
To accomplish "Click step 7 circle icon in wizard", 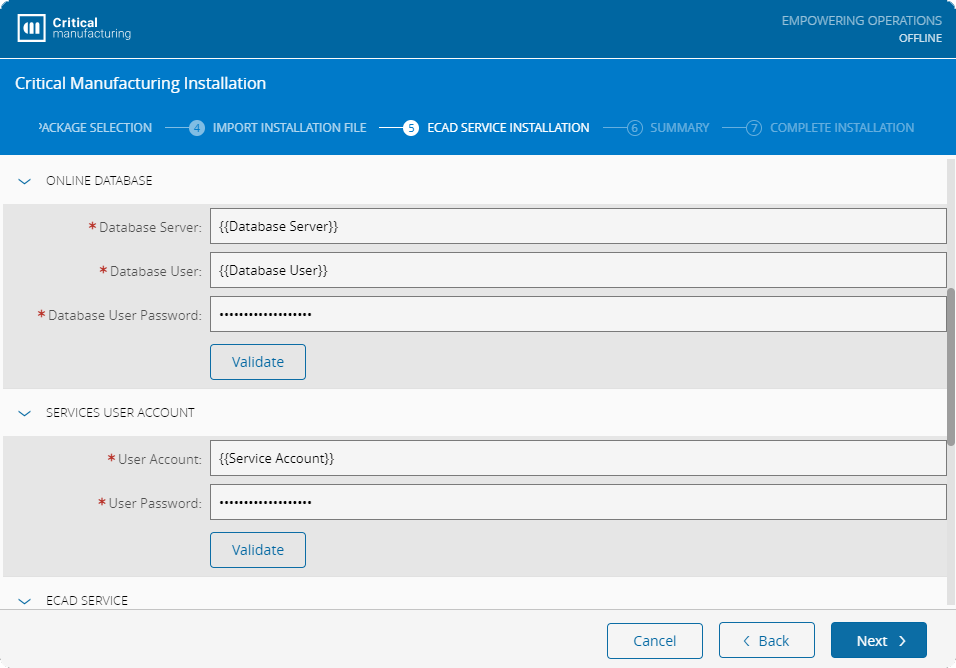I will 754,128.
